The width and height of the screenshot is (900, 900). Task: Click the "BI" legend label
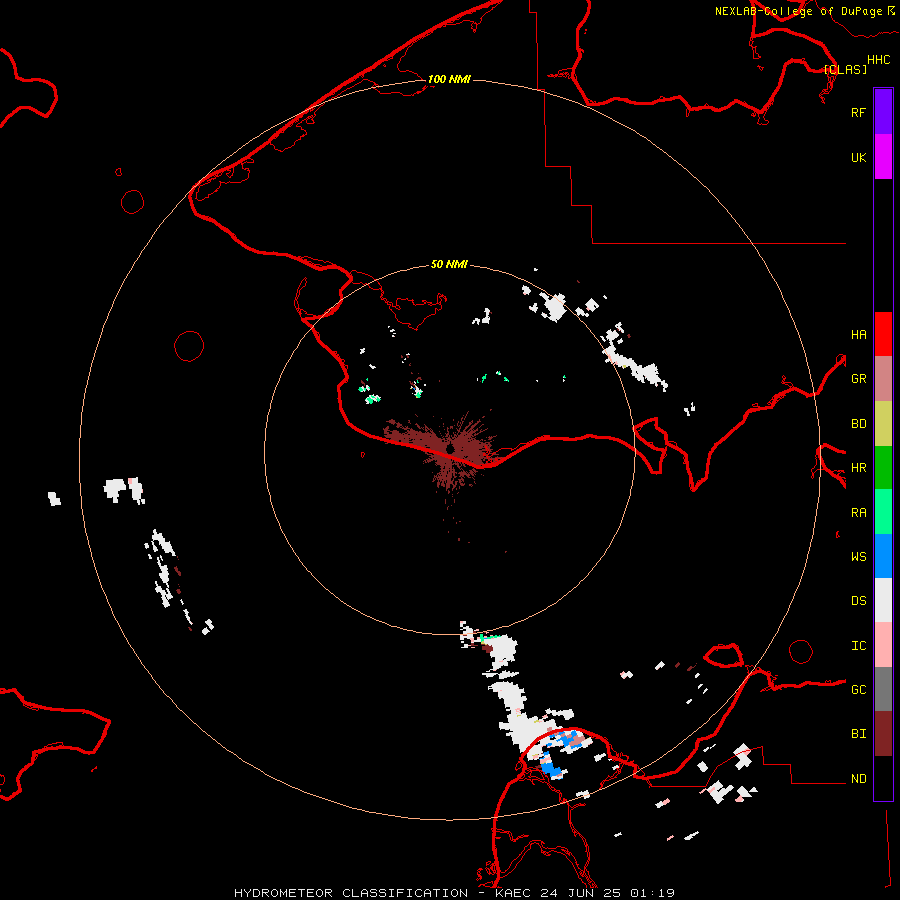pyautogui.click(x=858, y=734)
